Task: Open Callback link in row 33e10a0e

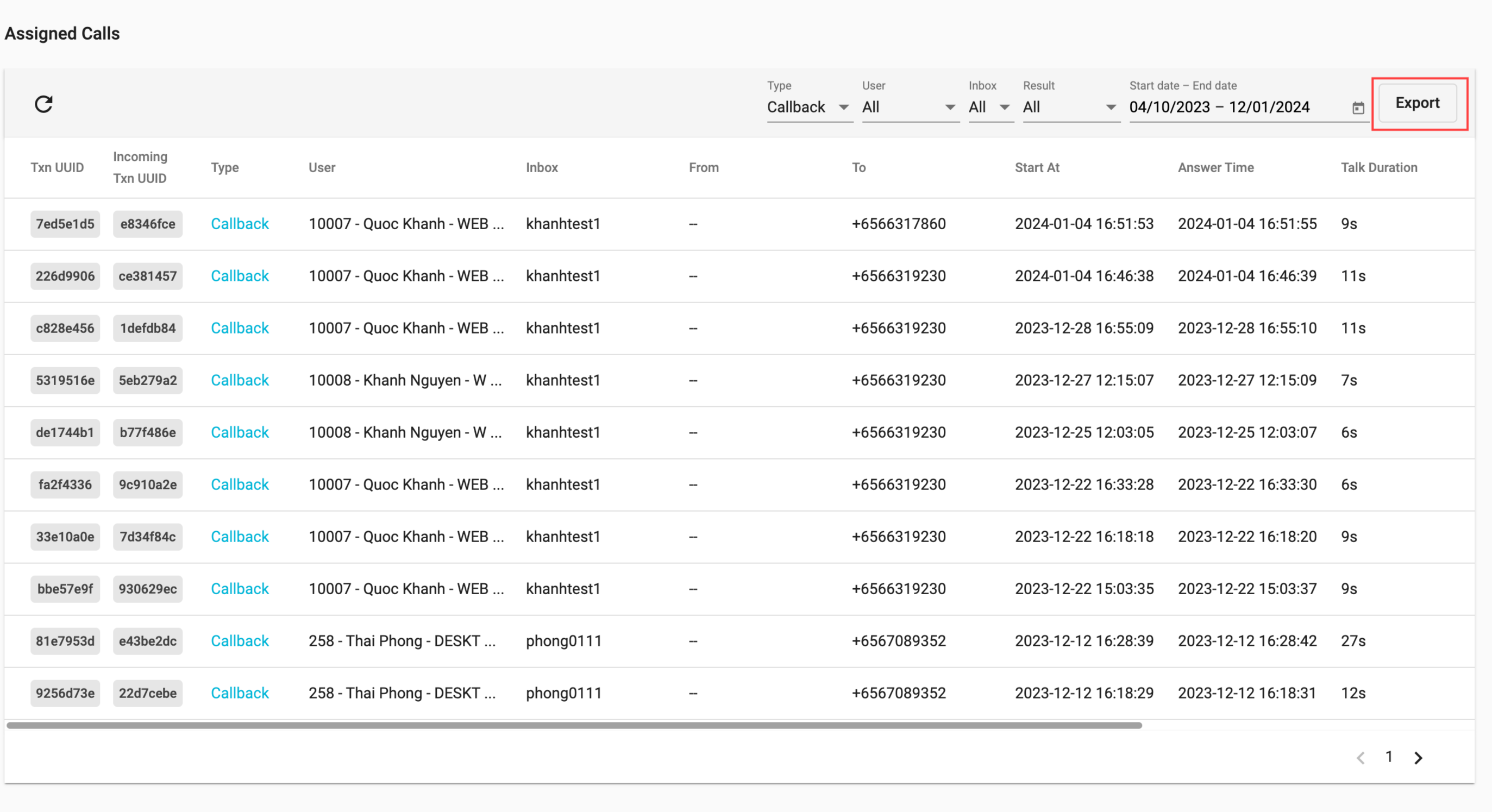Action: [240, 537]
